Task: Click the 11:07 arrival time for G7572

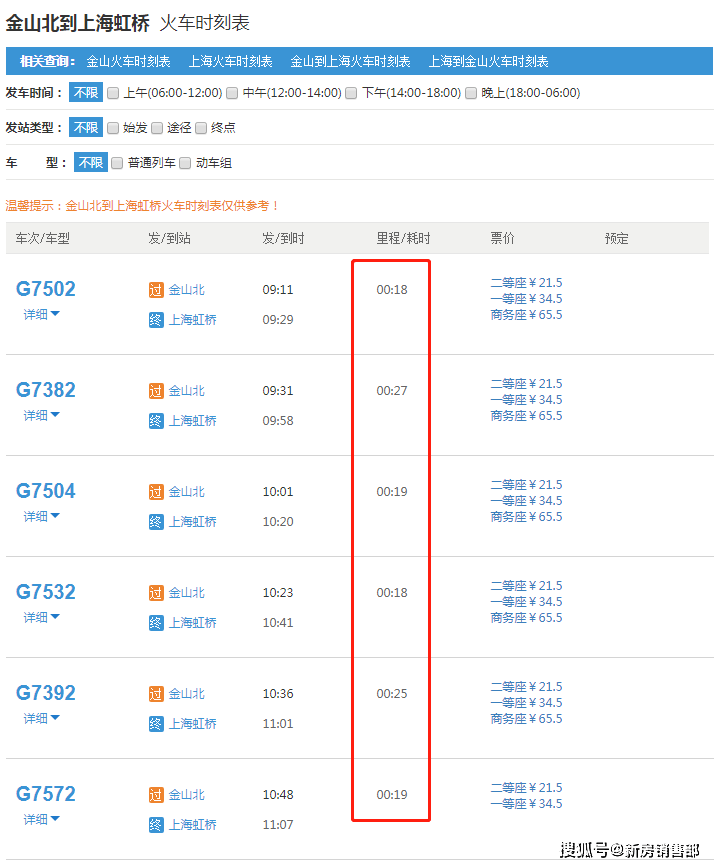Action: pos(278,825)
